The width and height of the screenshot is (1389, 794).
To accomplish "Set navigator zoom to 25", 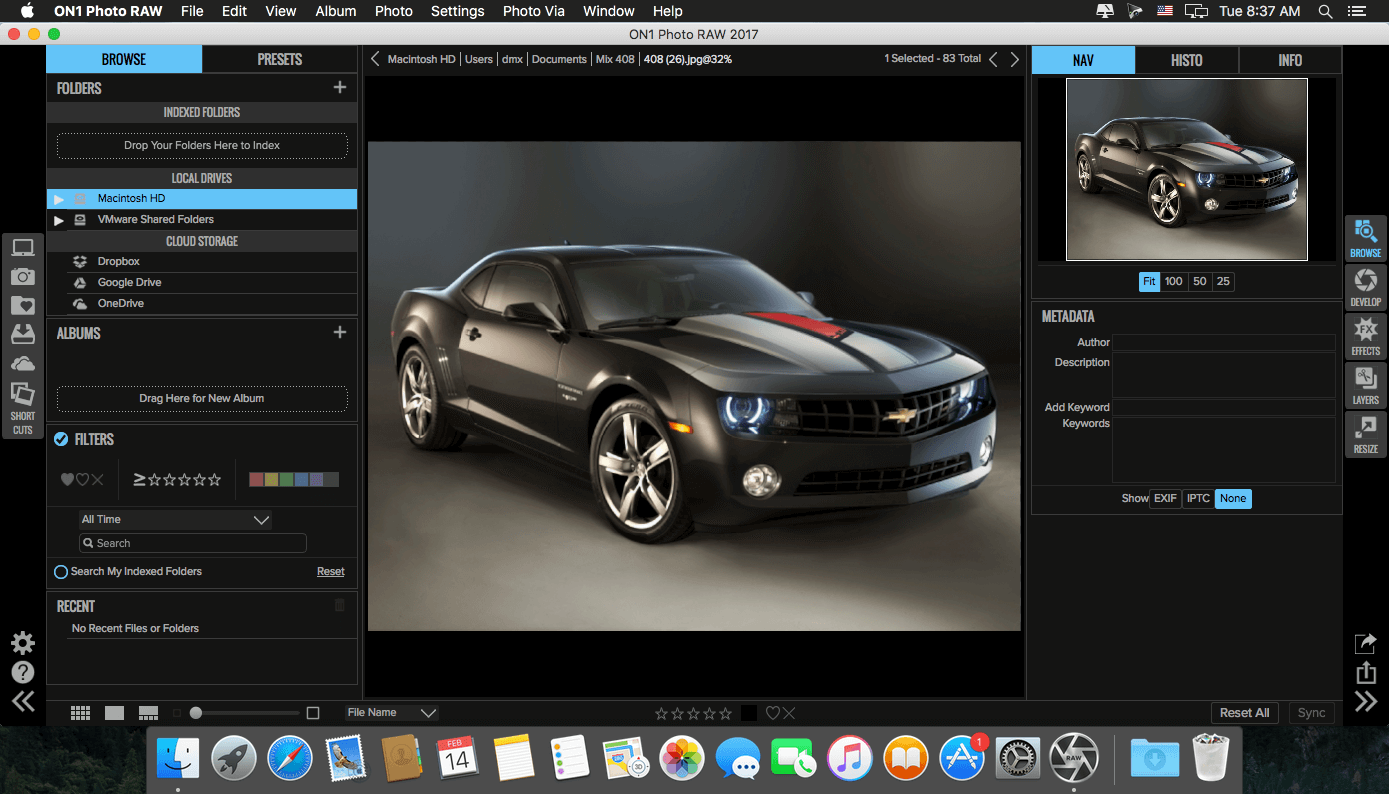I will [1223, 282].
